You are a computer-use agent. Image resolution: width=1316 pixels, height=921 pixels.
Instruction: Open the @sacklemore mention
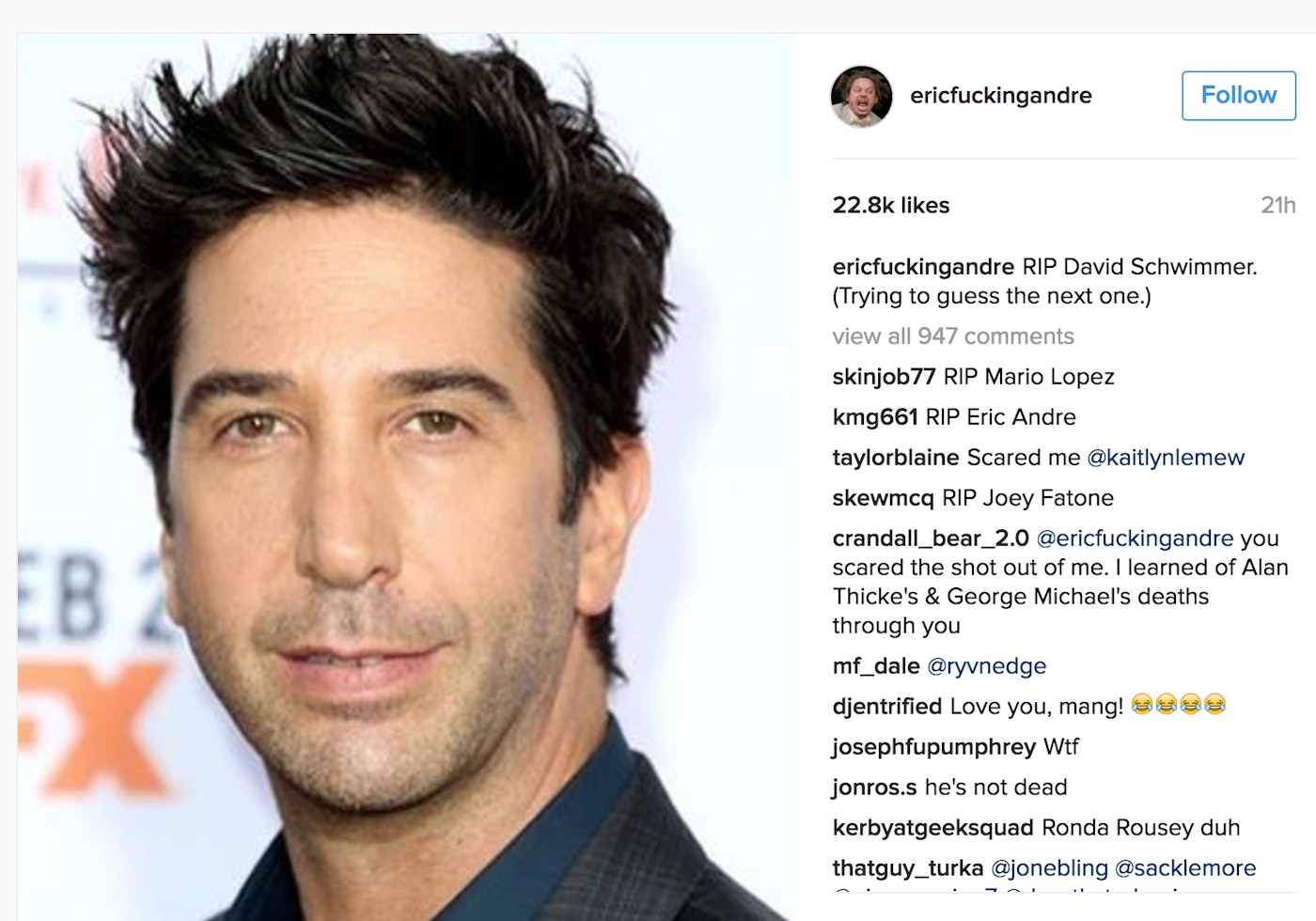tap(1184, 868)
